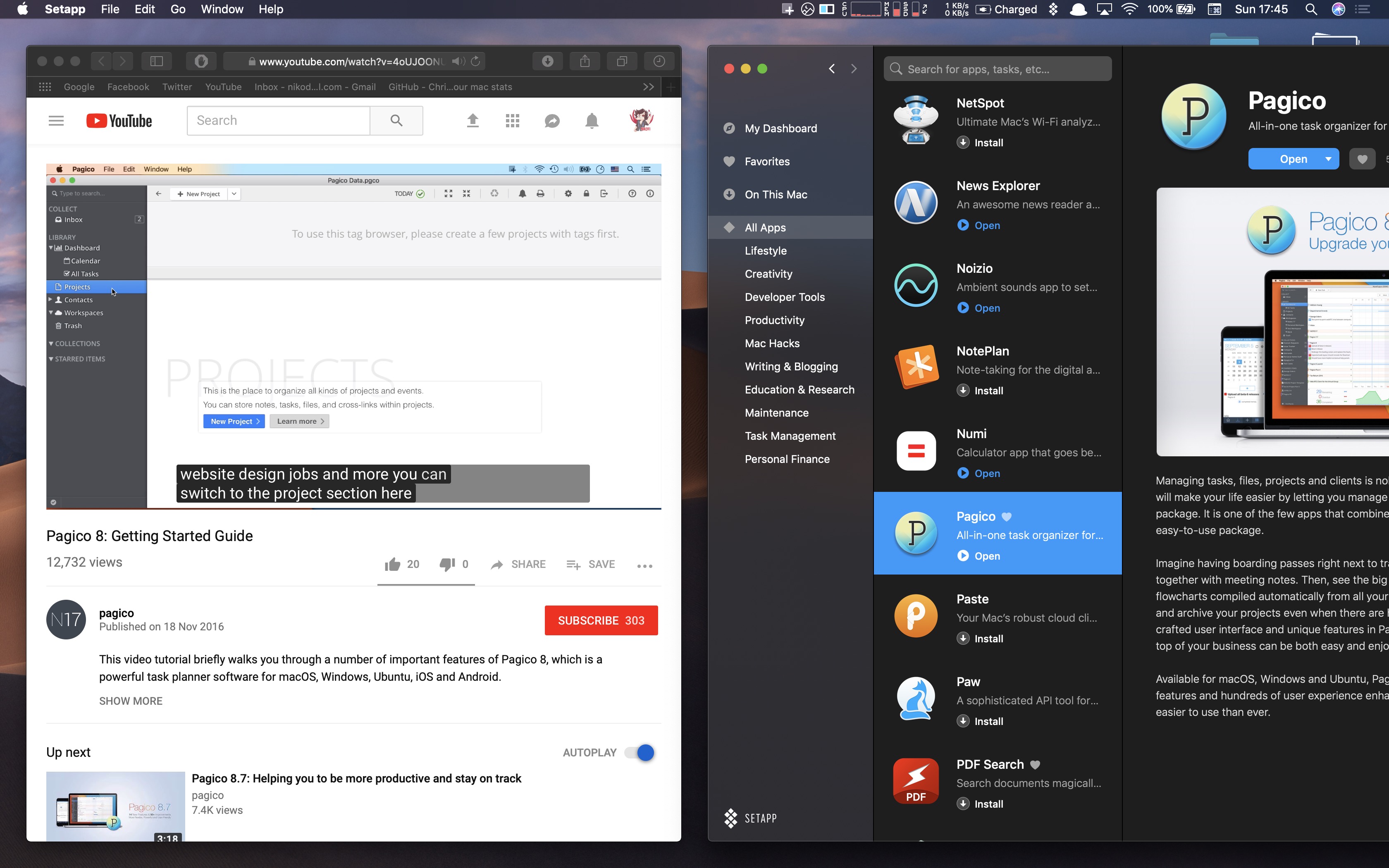Open the video's more actions ellipsis
This screenshot has width=1389, height=868.
[x=644, y=566]
